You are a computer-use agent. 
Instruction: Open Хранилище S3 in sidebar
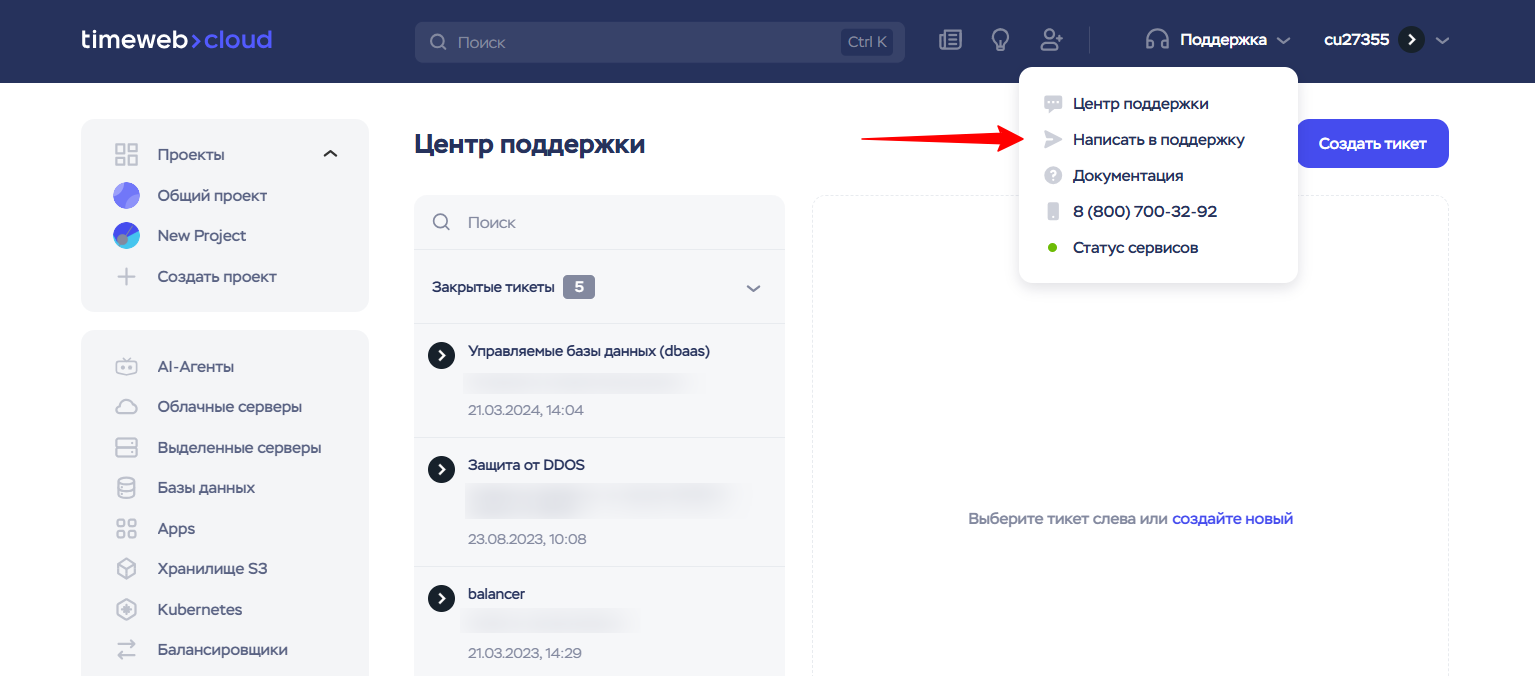click(x=212, y=569)
